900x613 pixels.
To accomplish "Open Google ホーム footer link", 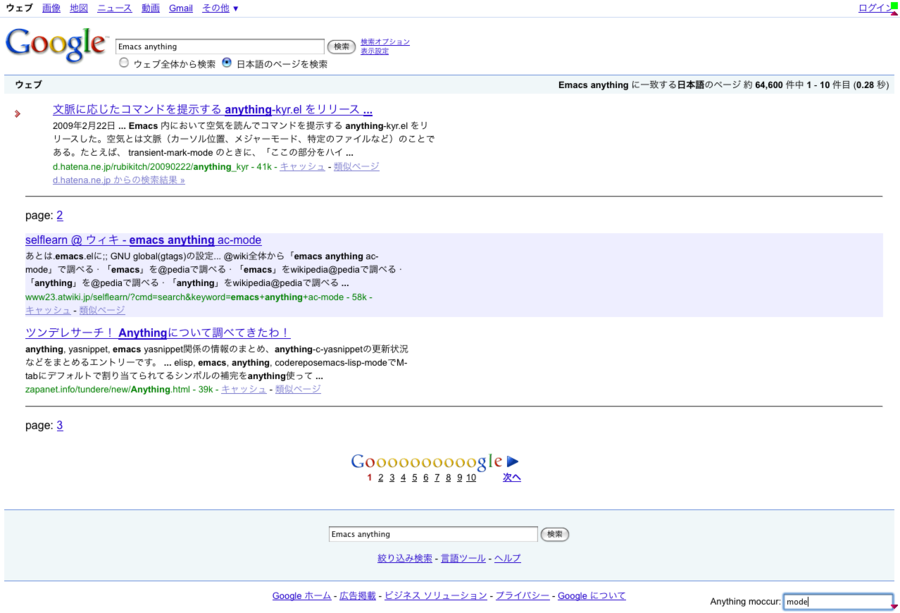I will 302,596.
